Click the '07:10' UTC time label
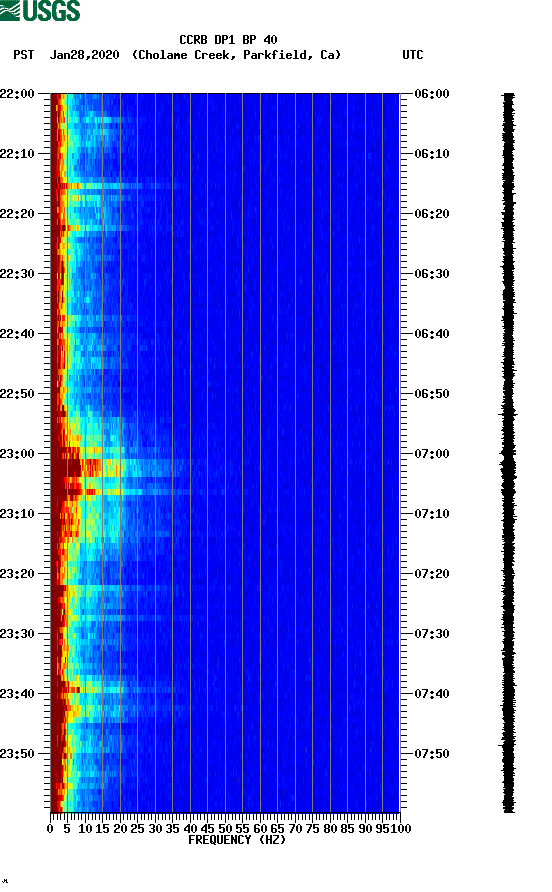 click(432, 514)
